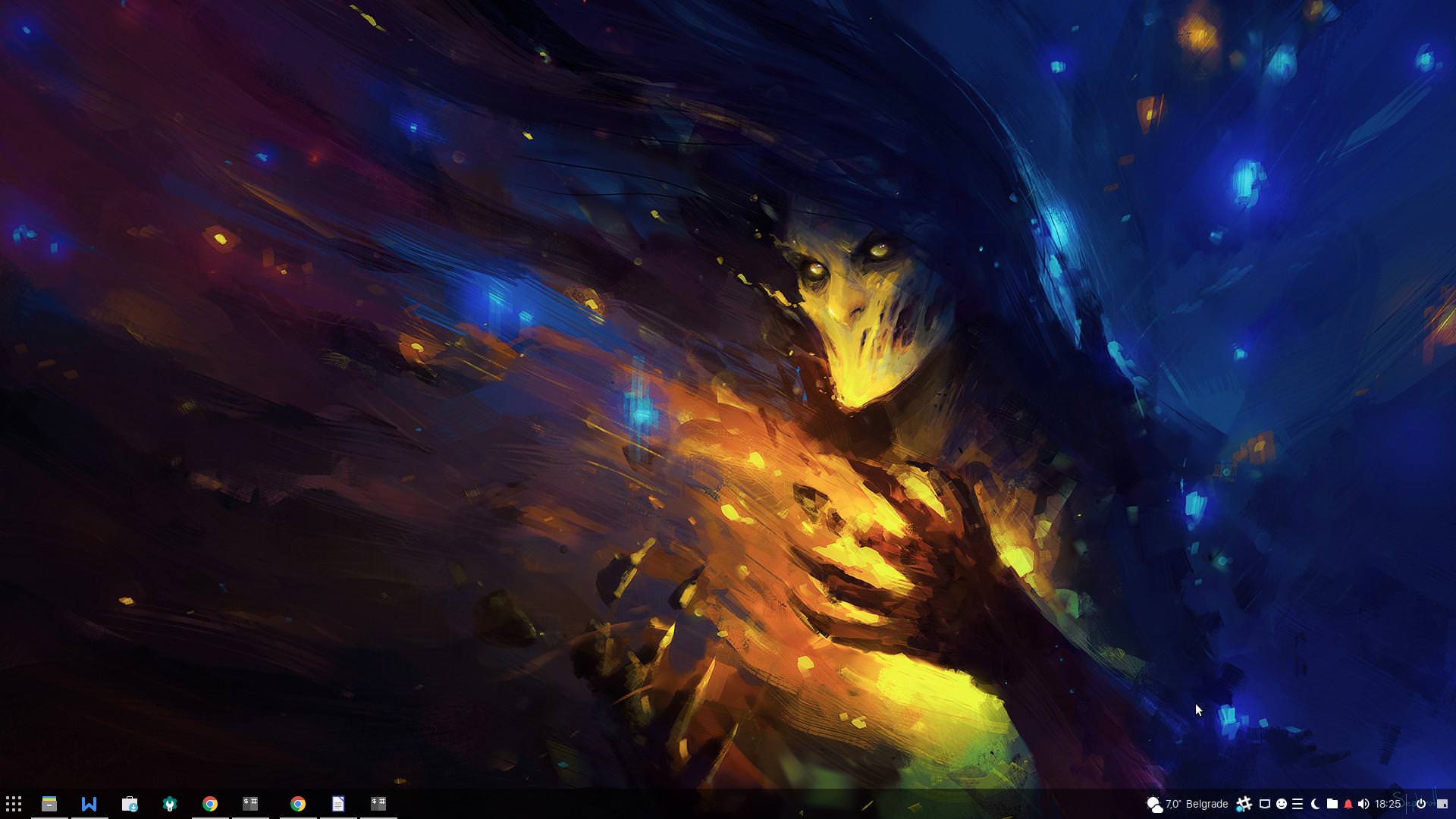Open the first terminal taskbar icon

click(x=250, y=804)
